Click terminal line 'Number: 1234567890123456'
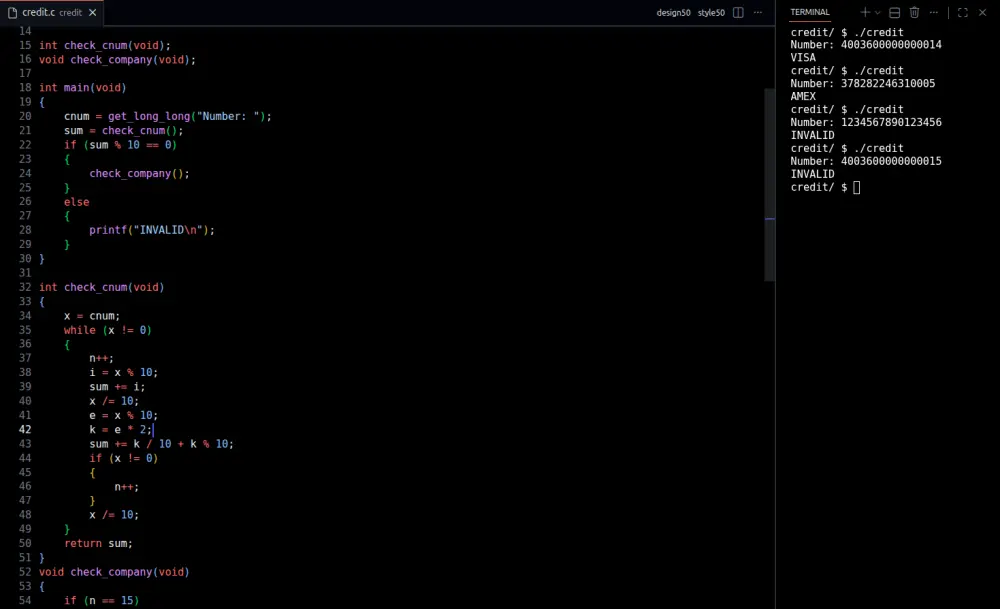 point(866,122)
